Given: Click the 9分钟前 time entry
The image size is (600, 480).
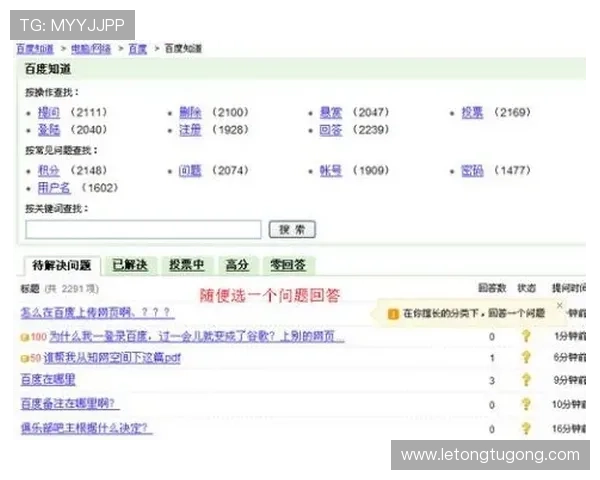Looking at the screenshot, I should point(570,380).
